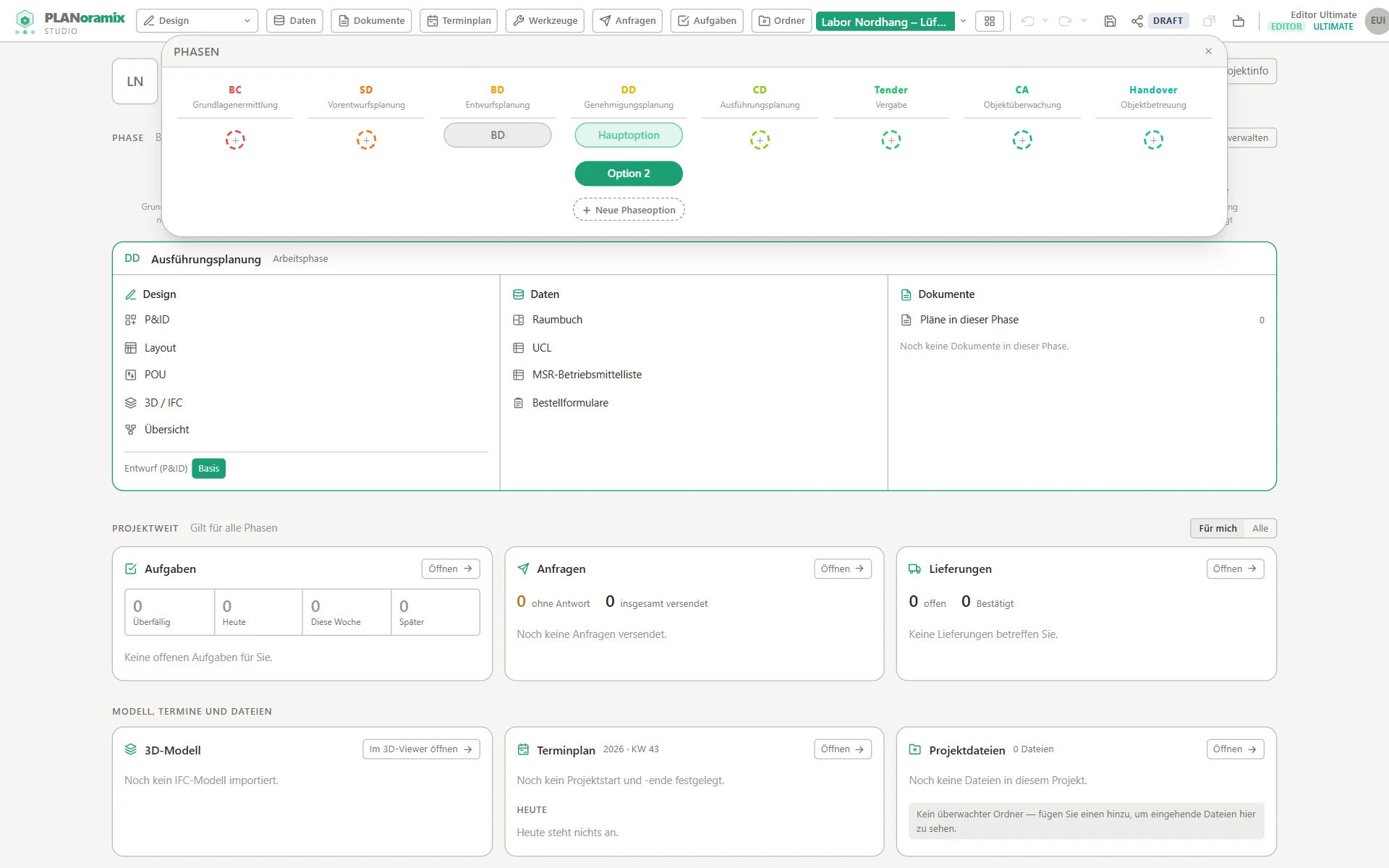This screenshot has width=1389, height=868.
Task: Open the Daten menu
Action: 295,21
